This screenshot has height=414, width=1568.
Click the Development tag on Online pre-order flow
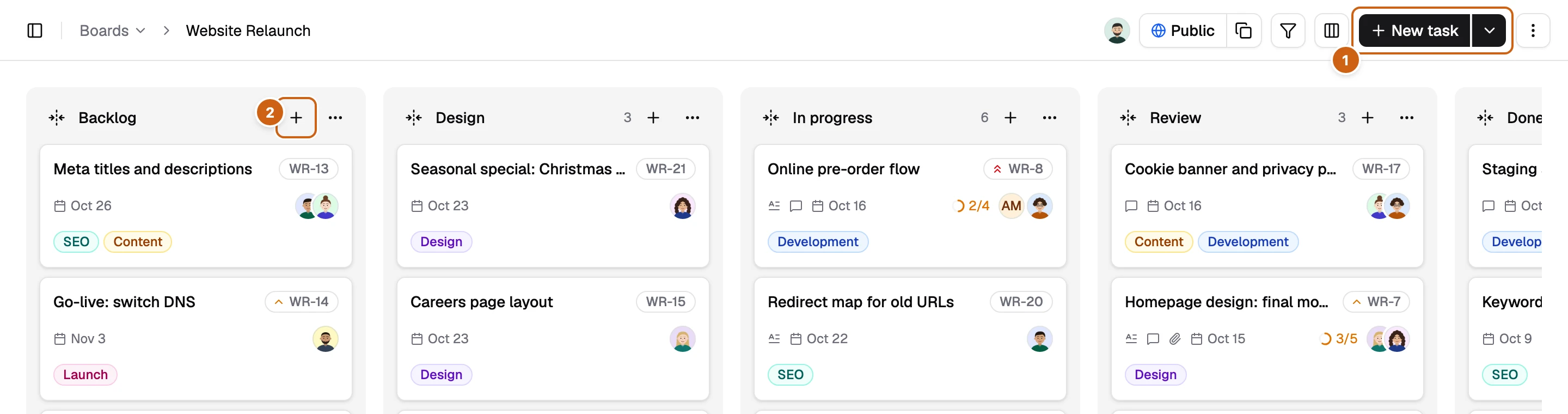817,242
